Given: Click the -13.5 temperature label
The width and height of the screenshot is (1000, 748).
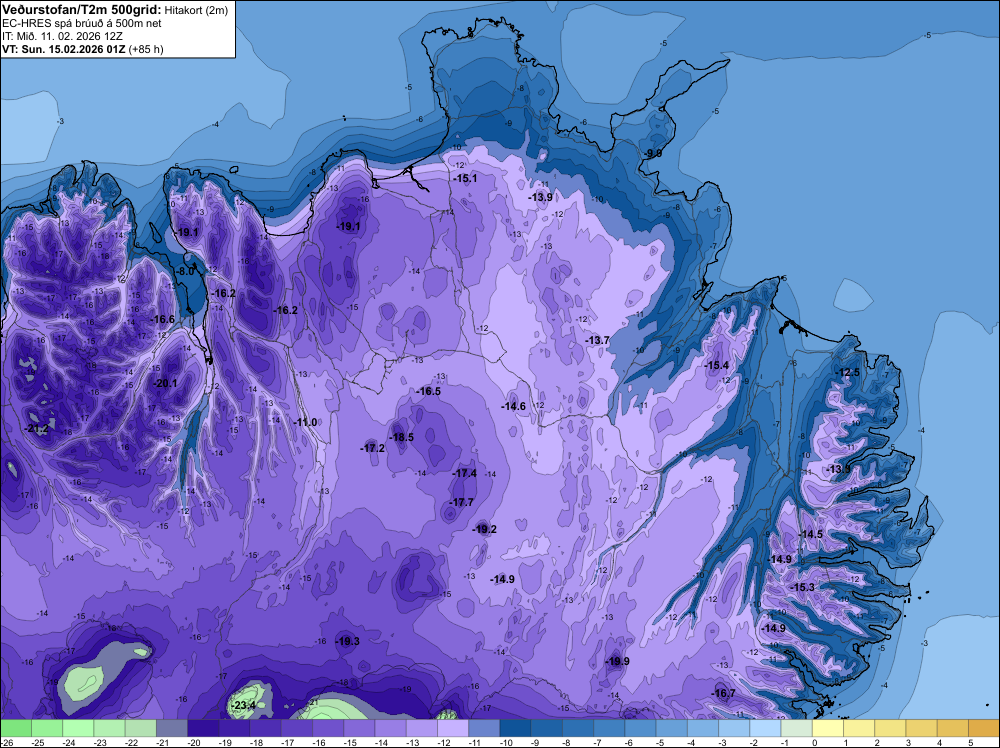Looking at the screenshot, I should pos(838,469).
